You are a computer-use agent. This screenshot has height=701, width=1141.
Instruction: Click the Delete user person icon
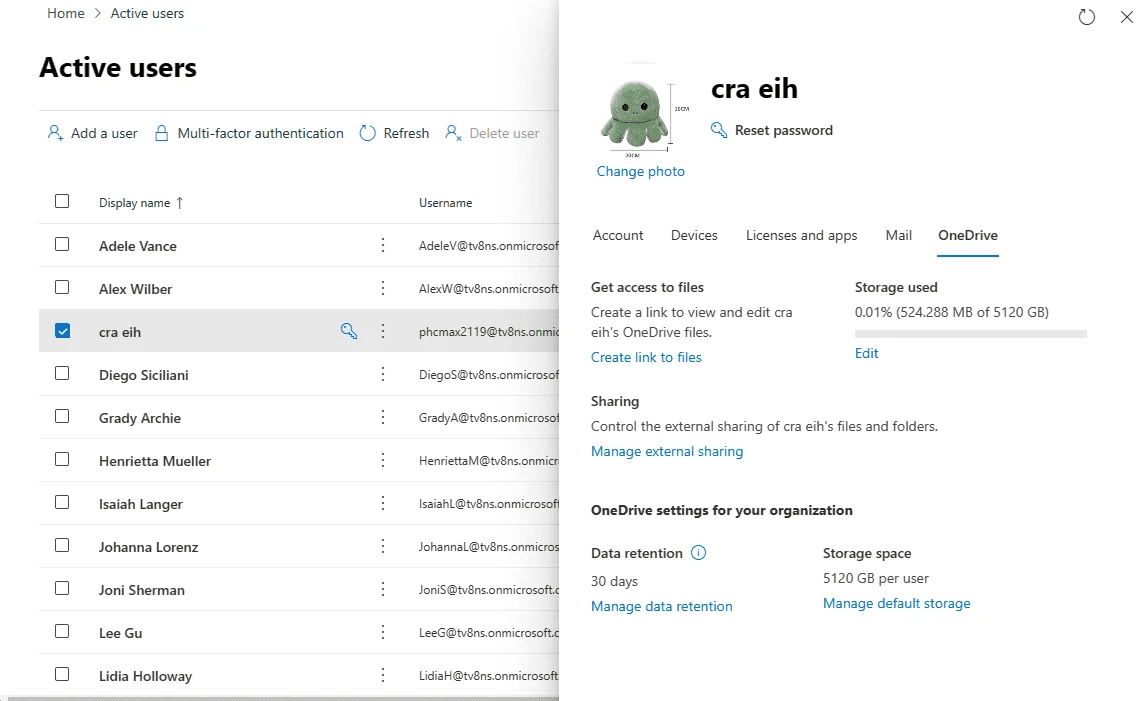pos(453,133)
